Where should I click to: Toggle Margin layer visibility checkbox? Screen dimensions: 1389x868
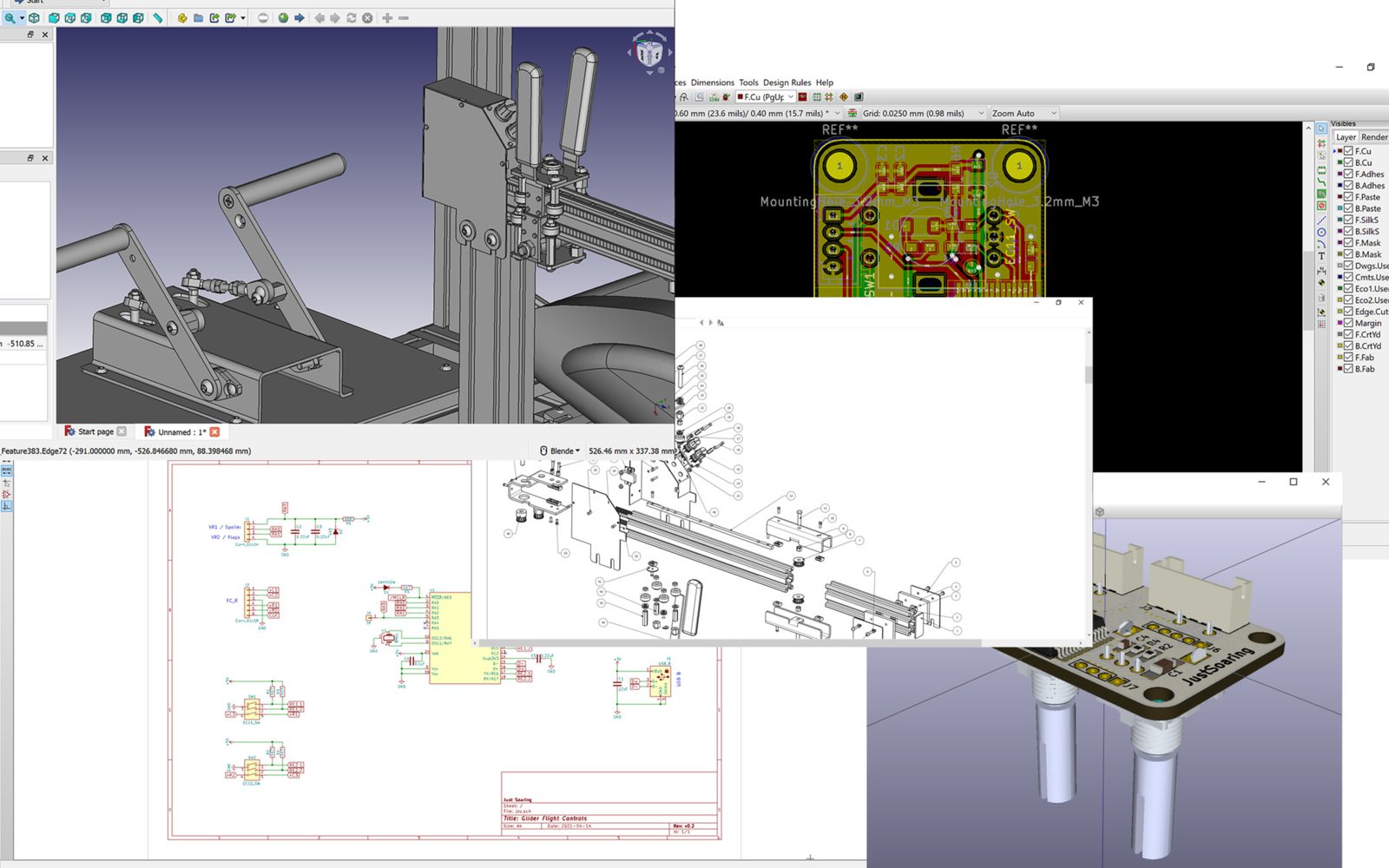coord(1348,323)
